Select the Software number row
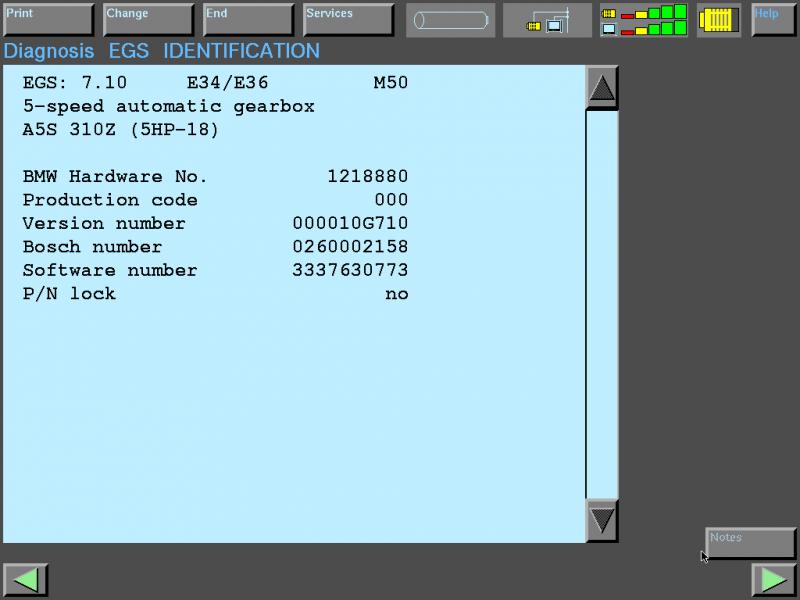Image resolution: width=800 pixels, height=600 pixels. pos(215,270)
